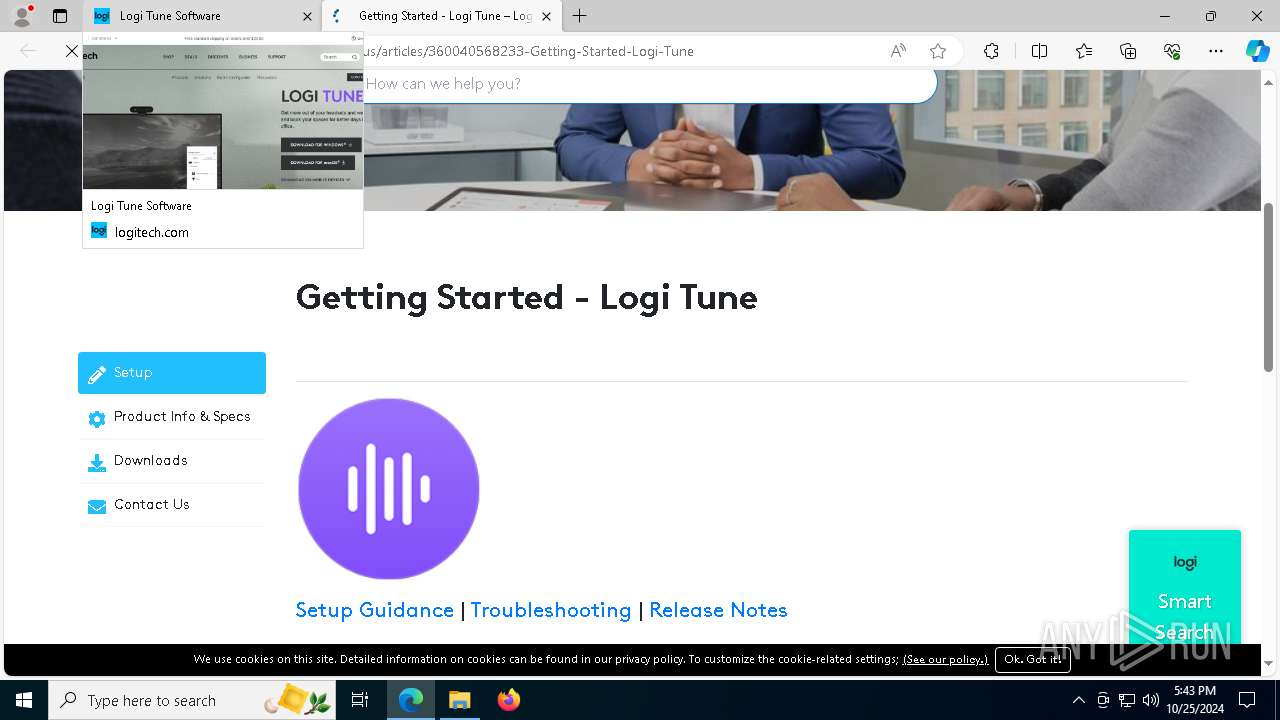
Task: Open the Release Notes link
Action: click(x=718, y=610)
